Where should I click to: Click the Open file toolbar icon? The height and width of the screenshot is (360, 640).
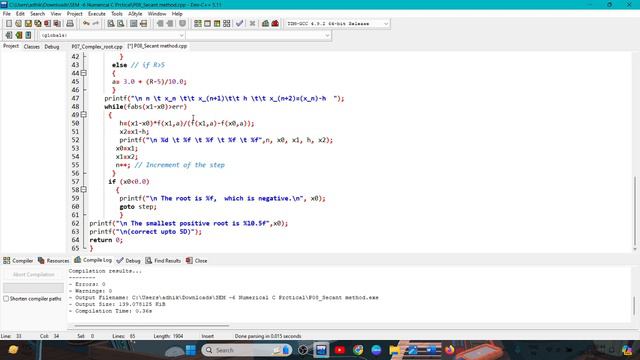point(18,24)
